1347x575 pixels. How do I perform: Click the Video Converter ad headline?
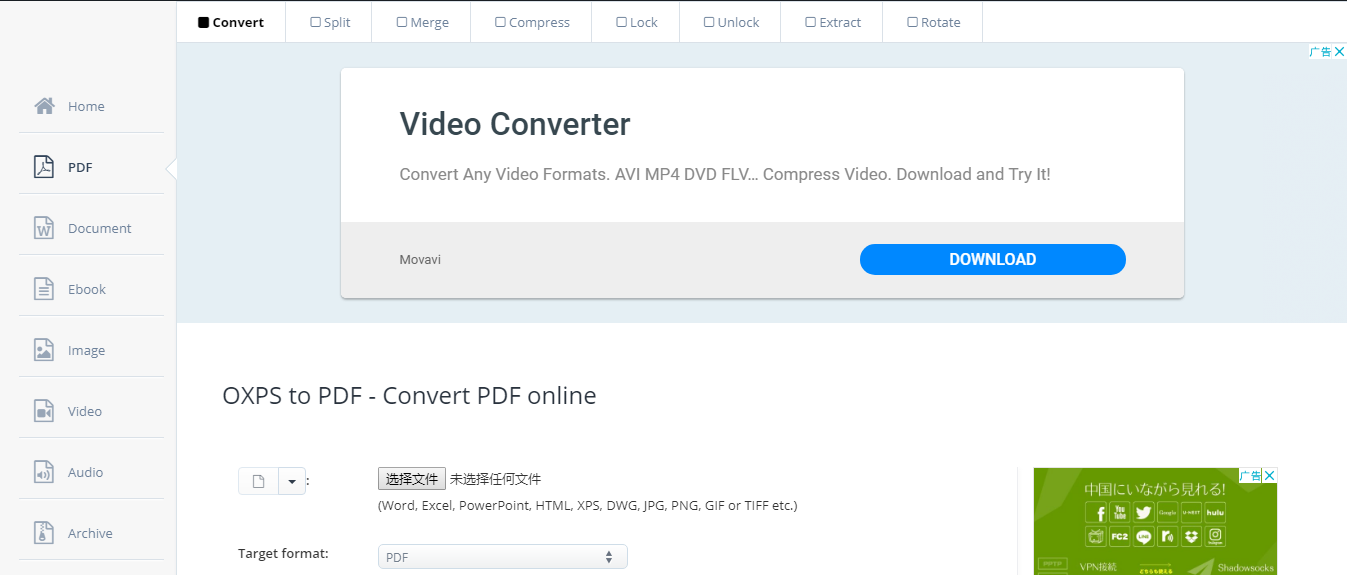[x=515, y=124]
